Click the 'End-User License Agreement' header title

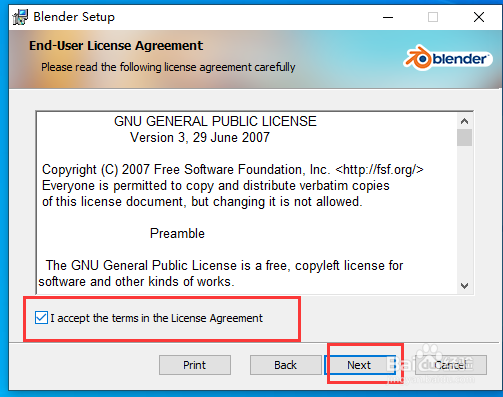[116, 46]
